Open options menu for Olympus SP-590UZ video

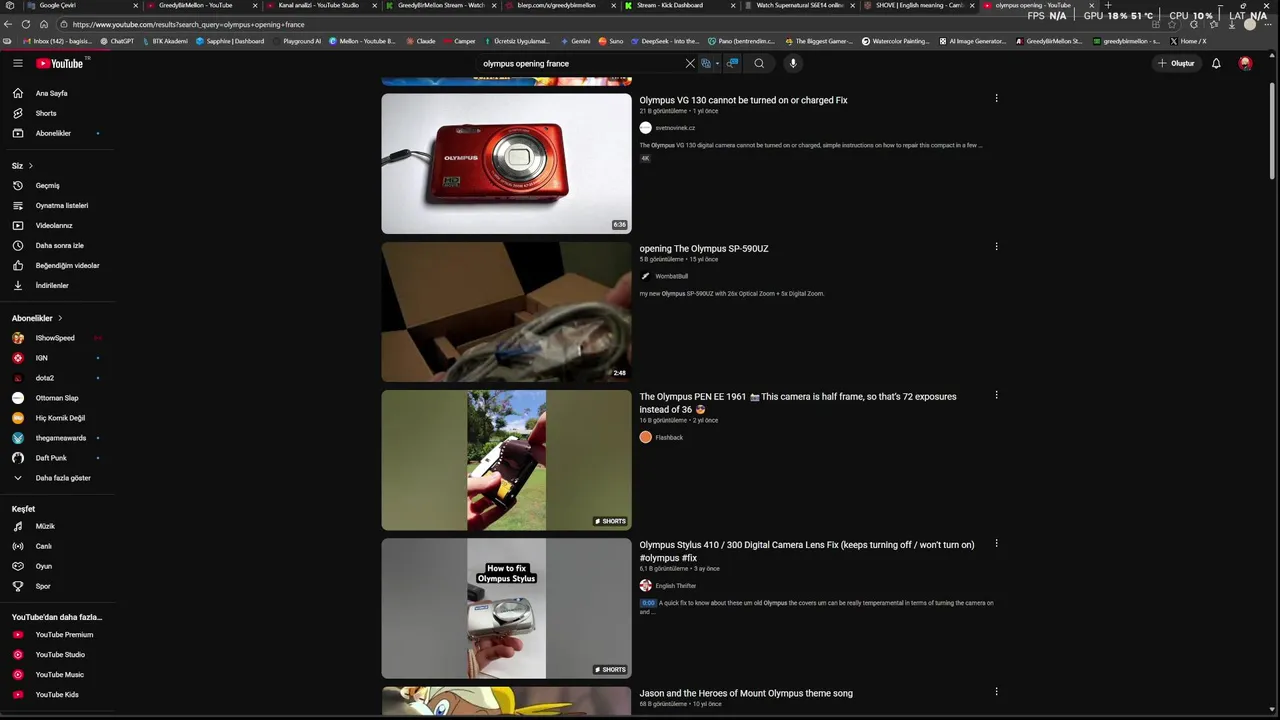coord(996,246)
